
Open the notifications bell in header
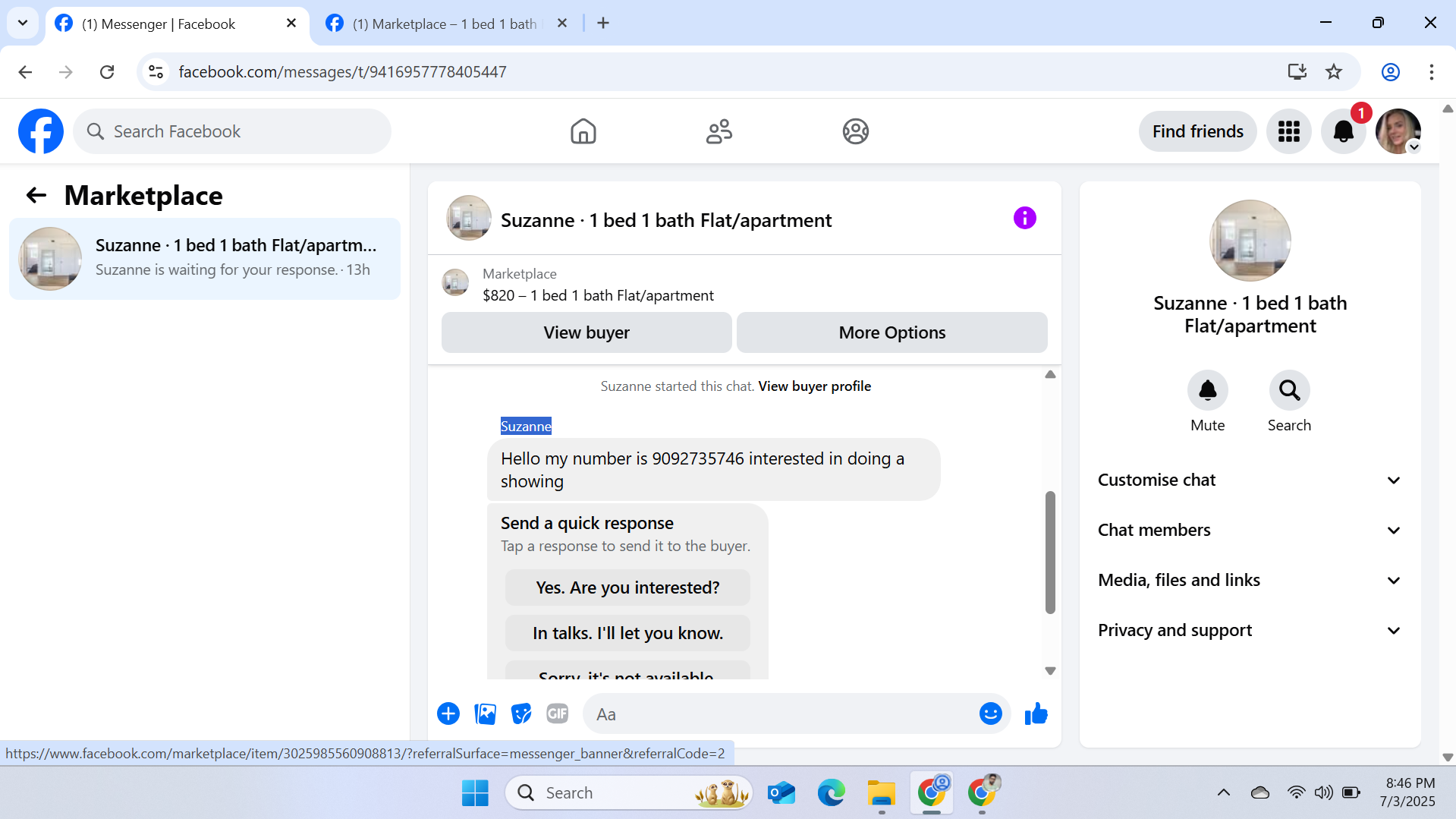(x=1343, y=131)
